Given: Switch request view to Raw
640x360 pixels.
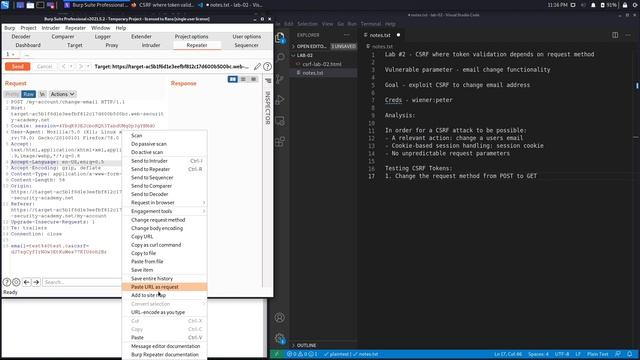Looking at the screenshot, I should pyautogui.click(x=29, y=94).
